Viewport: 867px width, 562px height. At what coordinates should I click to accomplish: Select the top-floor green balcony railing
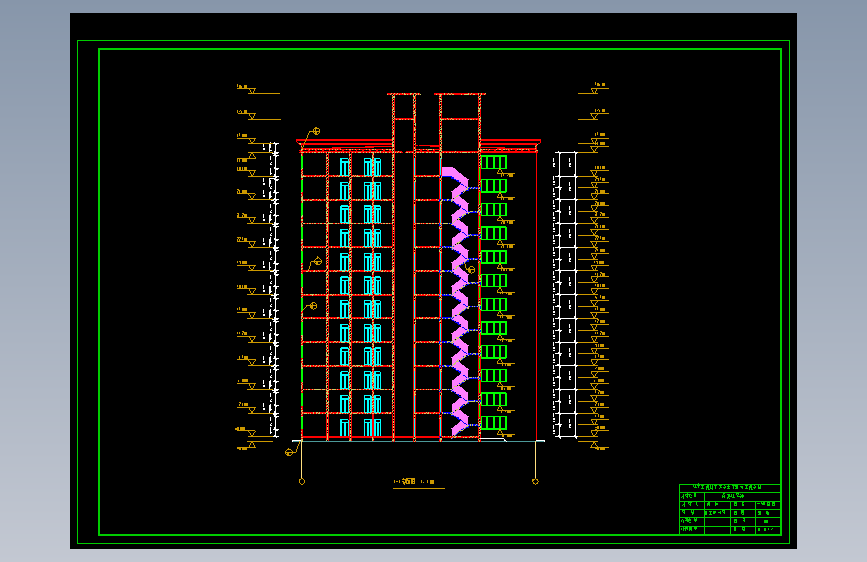[494, 162]
